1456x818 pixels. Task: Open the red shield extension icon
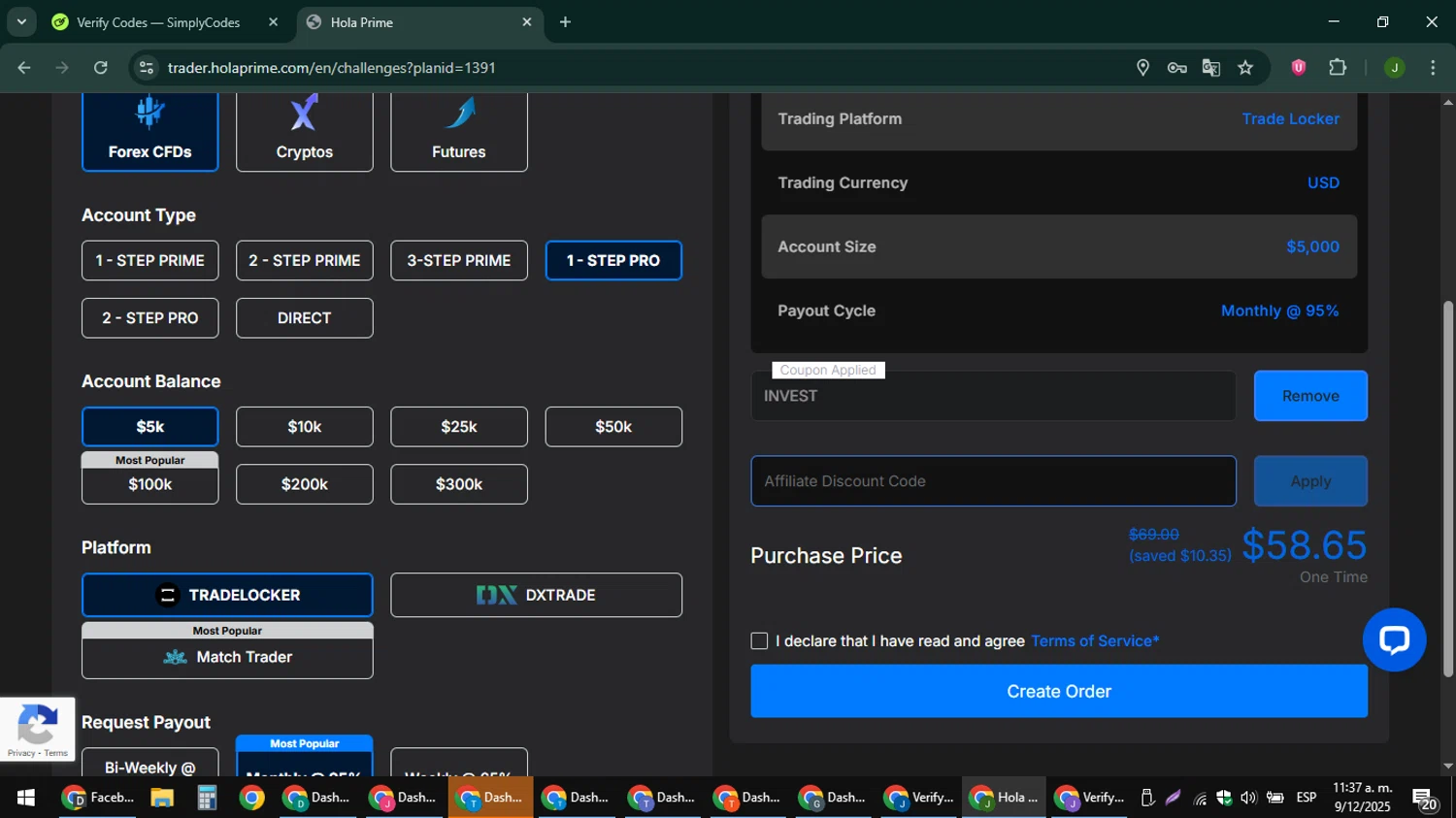(x=1299, y=67)
